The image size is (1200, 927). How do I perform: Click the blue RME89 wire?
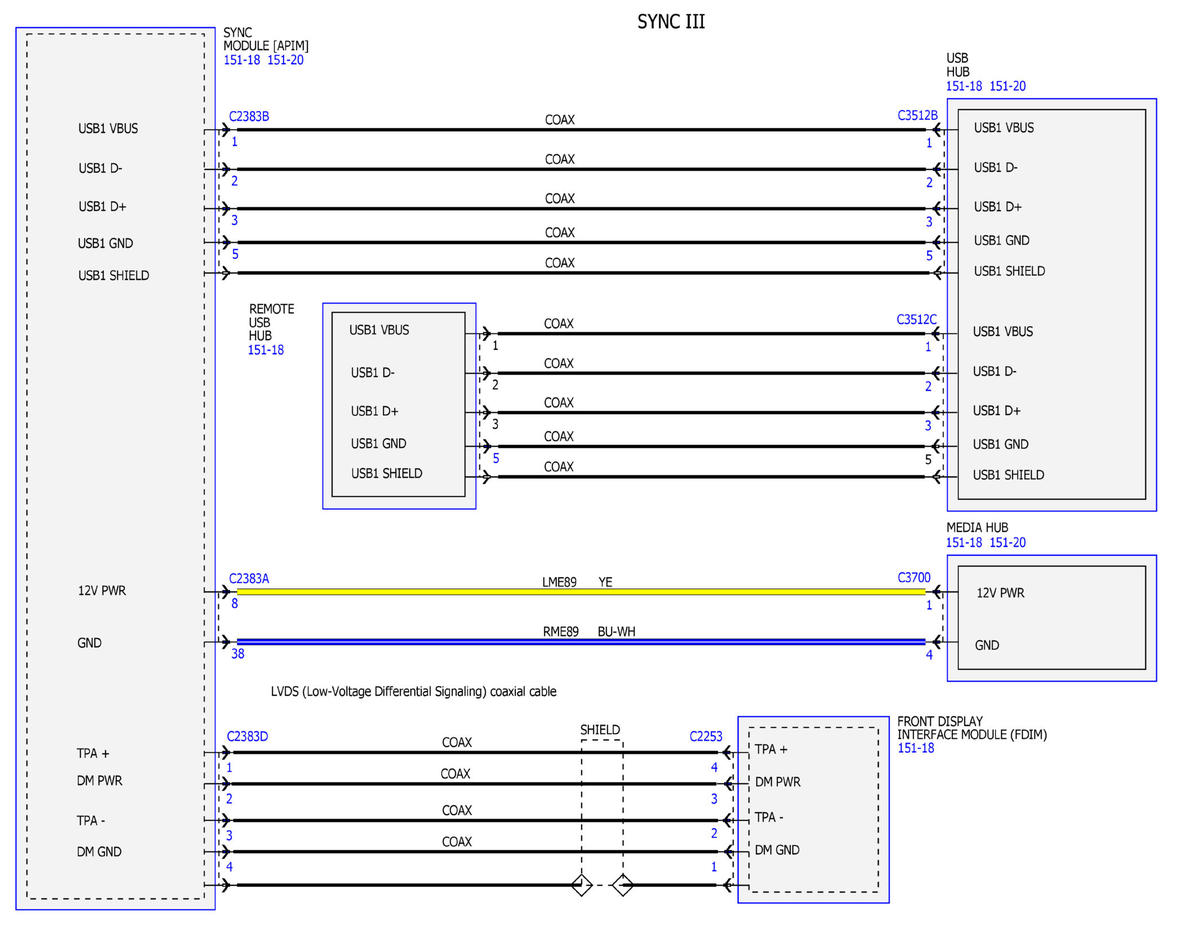point(580,642)
